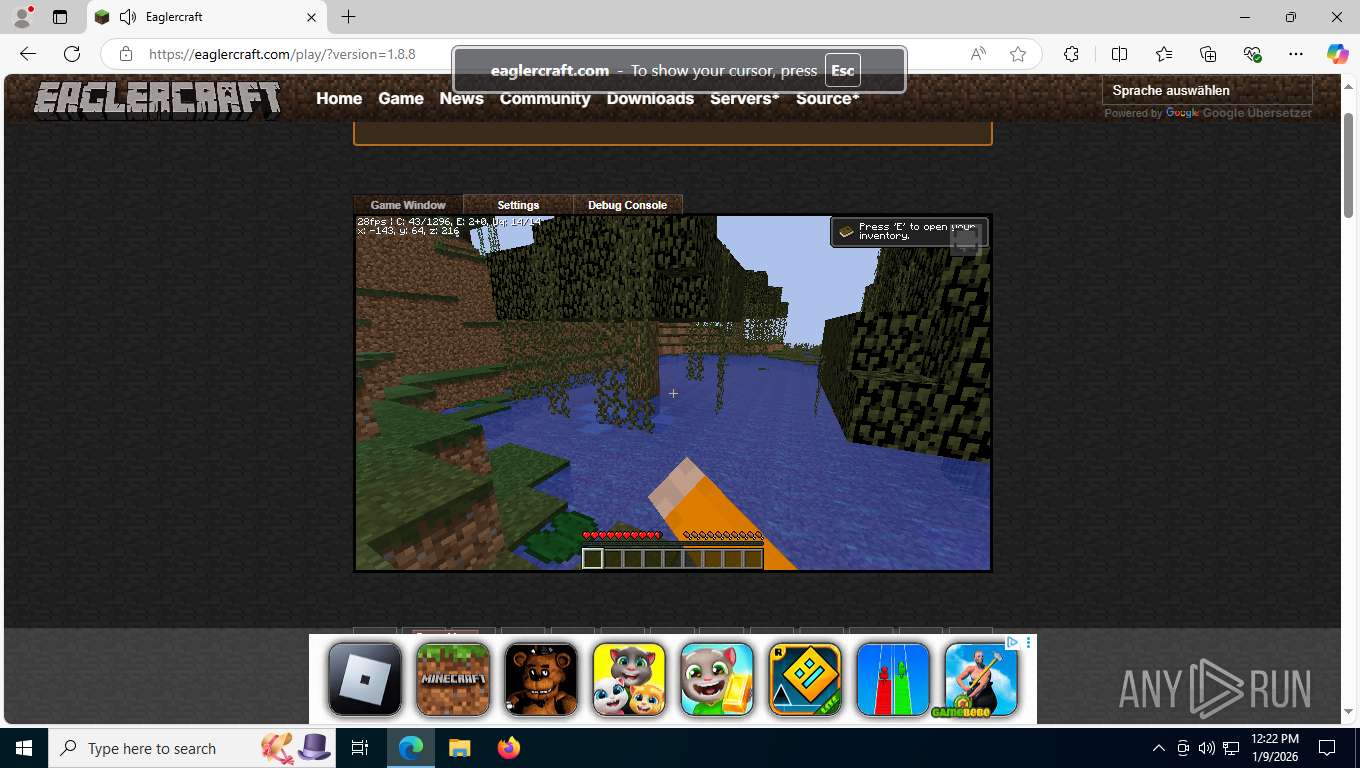Close the Eaglercraft tab
Image resolution: width=1360 pixels, height=768 pixels.
point(311,17)
